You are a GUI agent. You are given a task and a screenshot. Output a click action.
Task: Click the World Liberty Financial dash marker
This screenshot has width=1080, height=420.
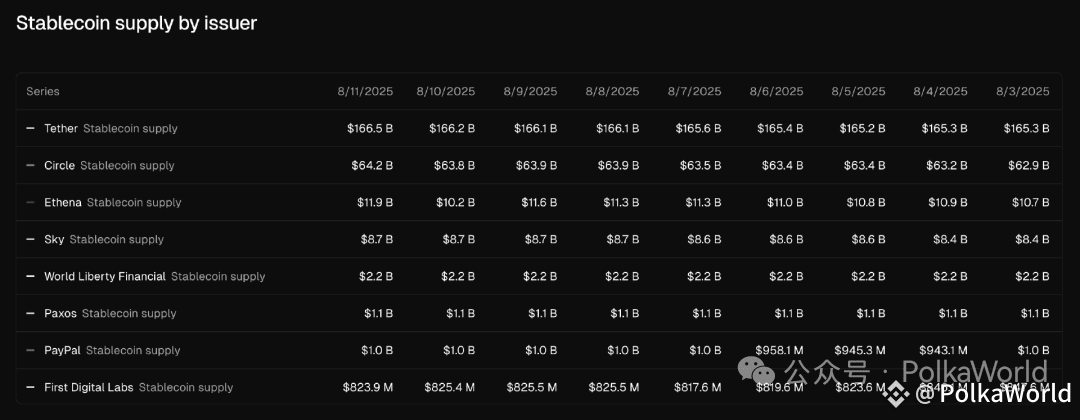point(30,276)
